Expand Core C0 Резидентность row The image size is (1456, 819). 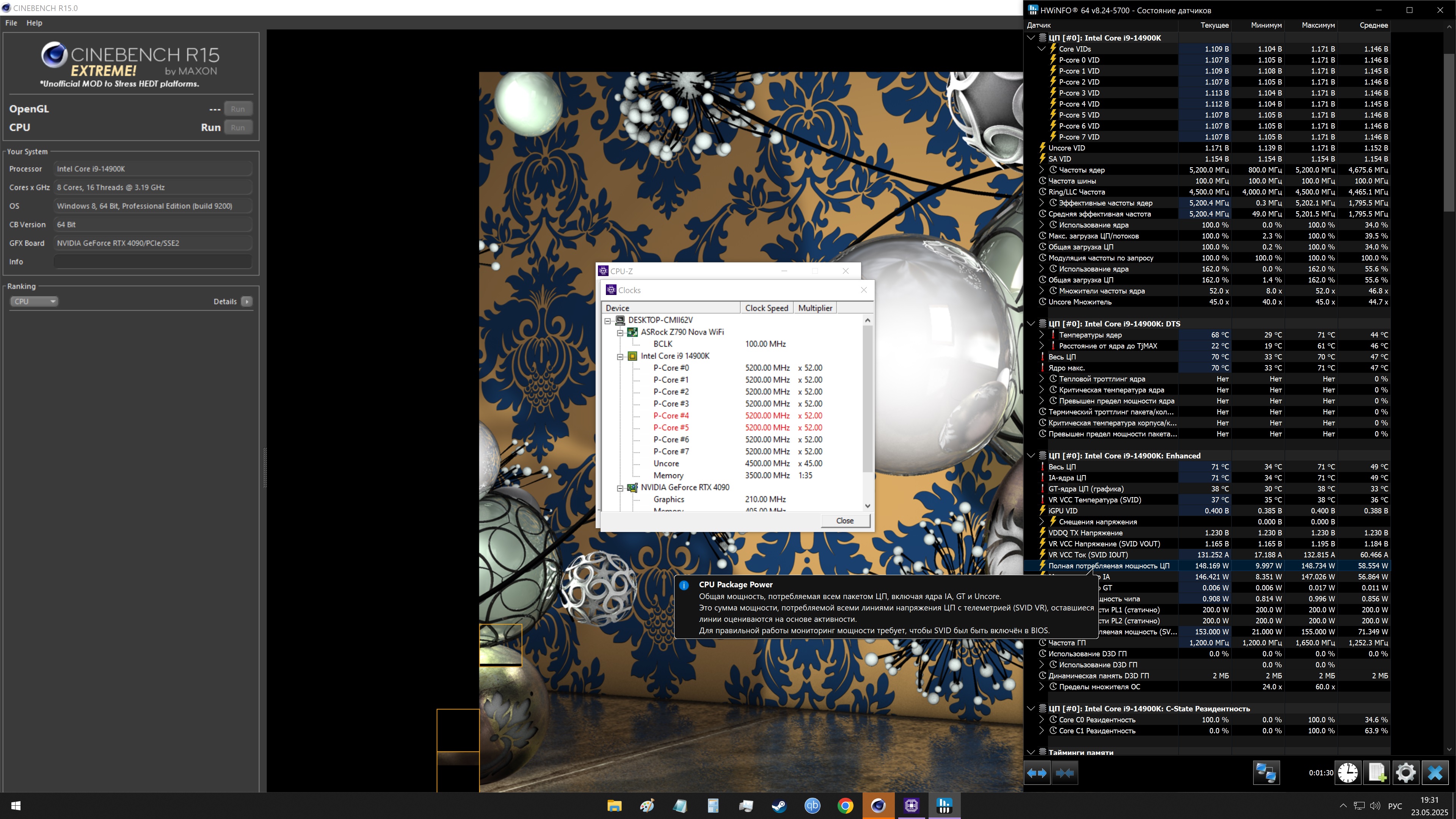click(1041, 720)
